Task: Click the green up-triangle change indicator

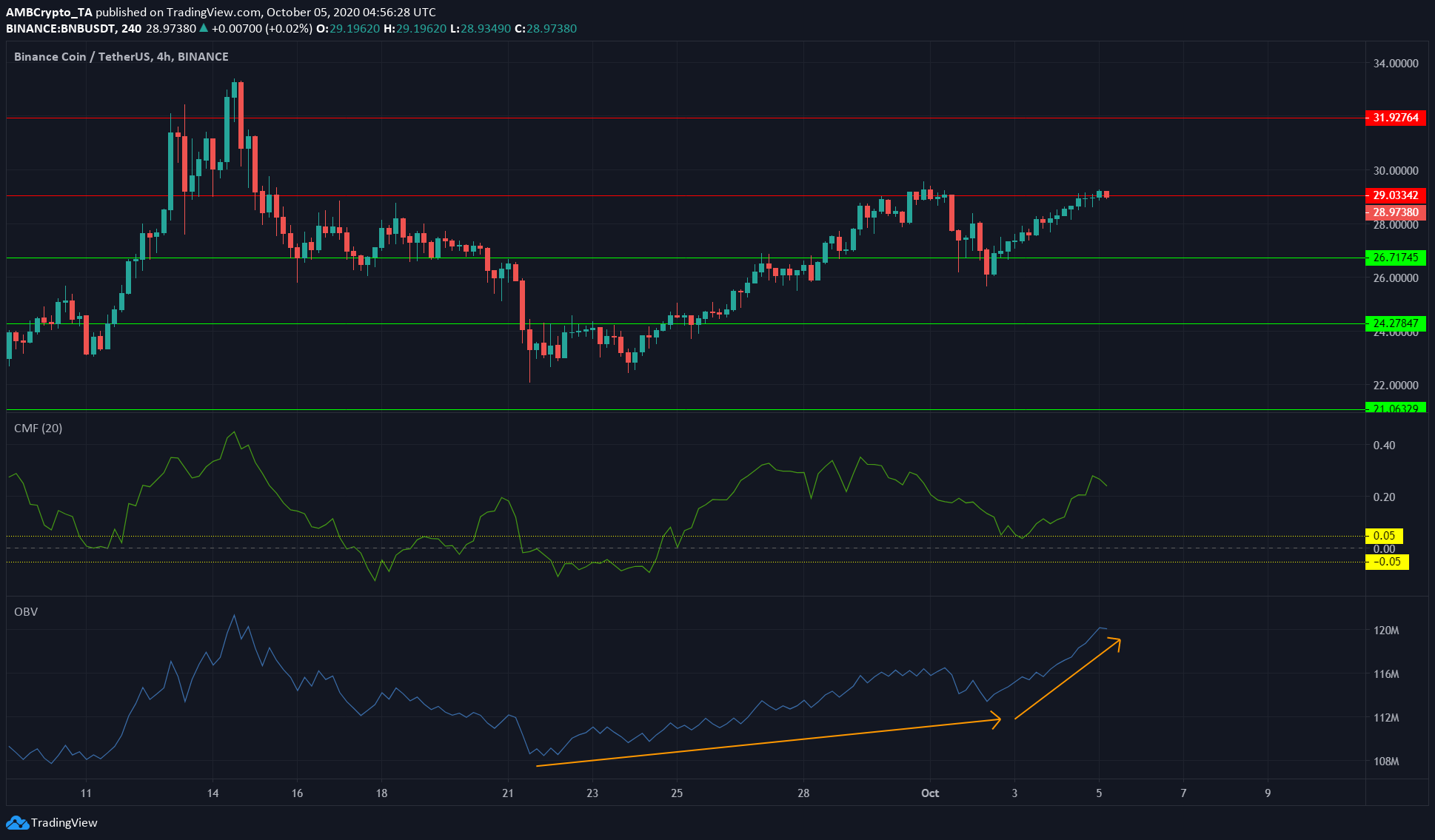Action: pyautogui.click(x=204, y=28)
